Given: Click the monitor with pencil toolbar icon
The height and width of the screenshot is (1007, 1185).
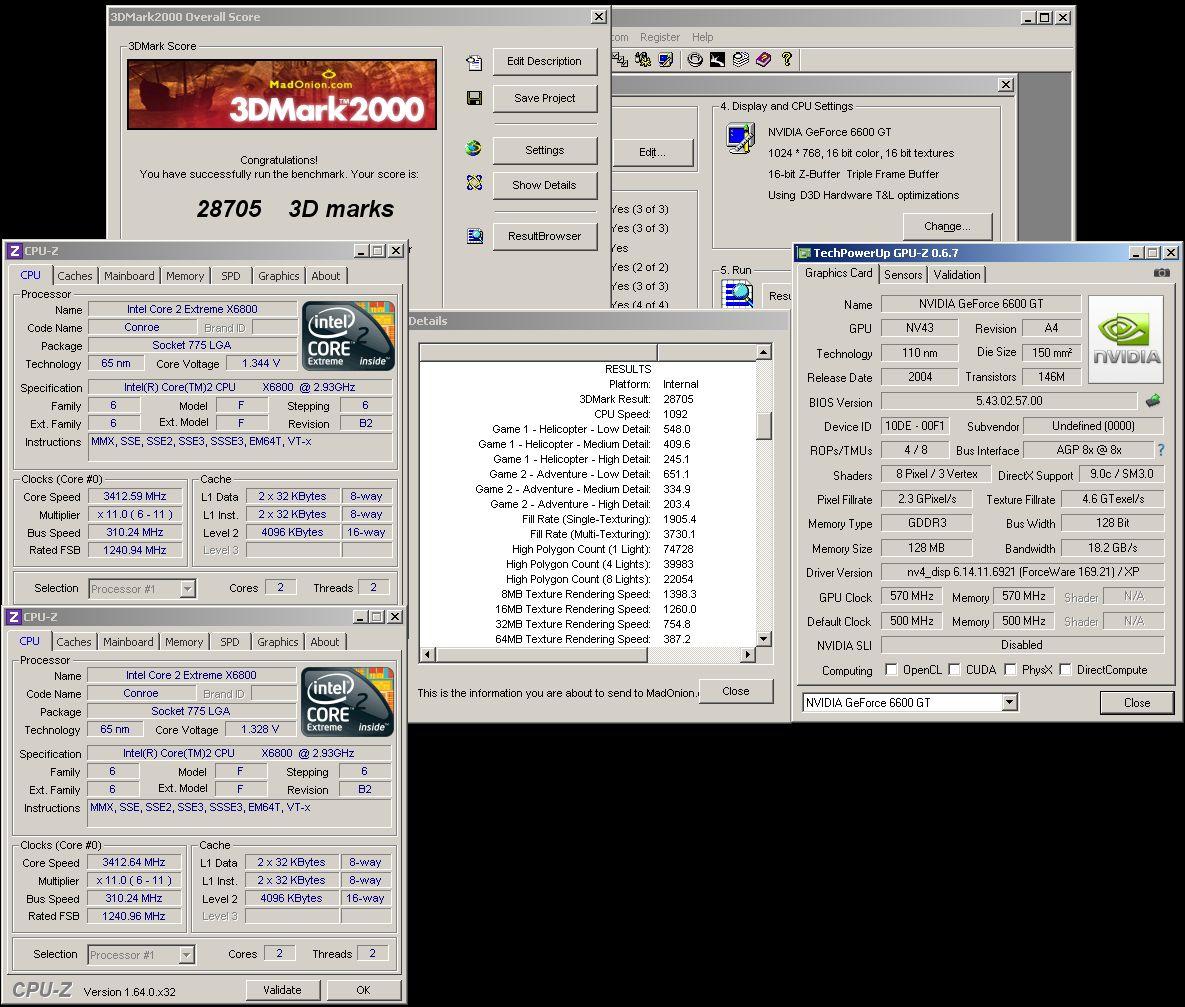Looking at the screenshot, I should [666, 59].
